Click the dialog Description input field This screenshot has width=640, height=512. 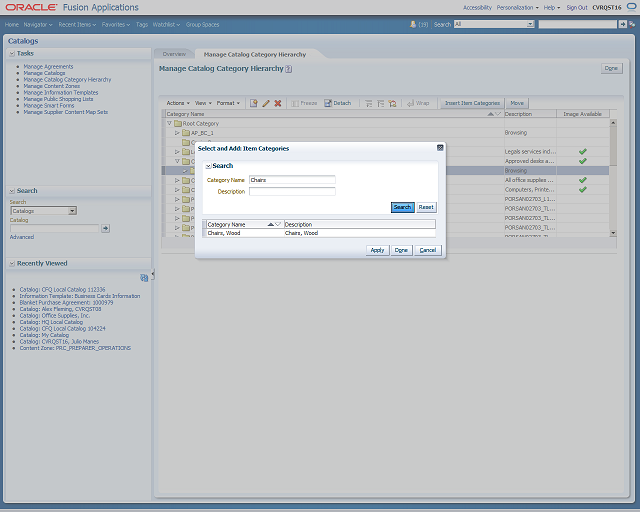pyautogui.click(x=292, y=191)
